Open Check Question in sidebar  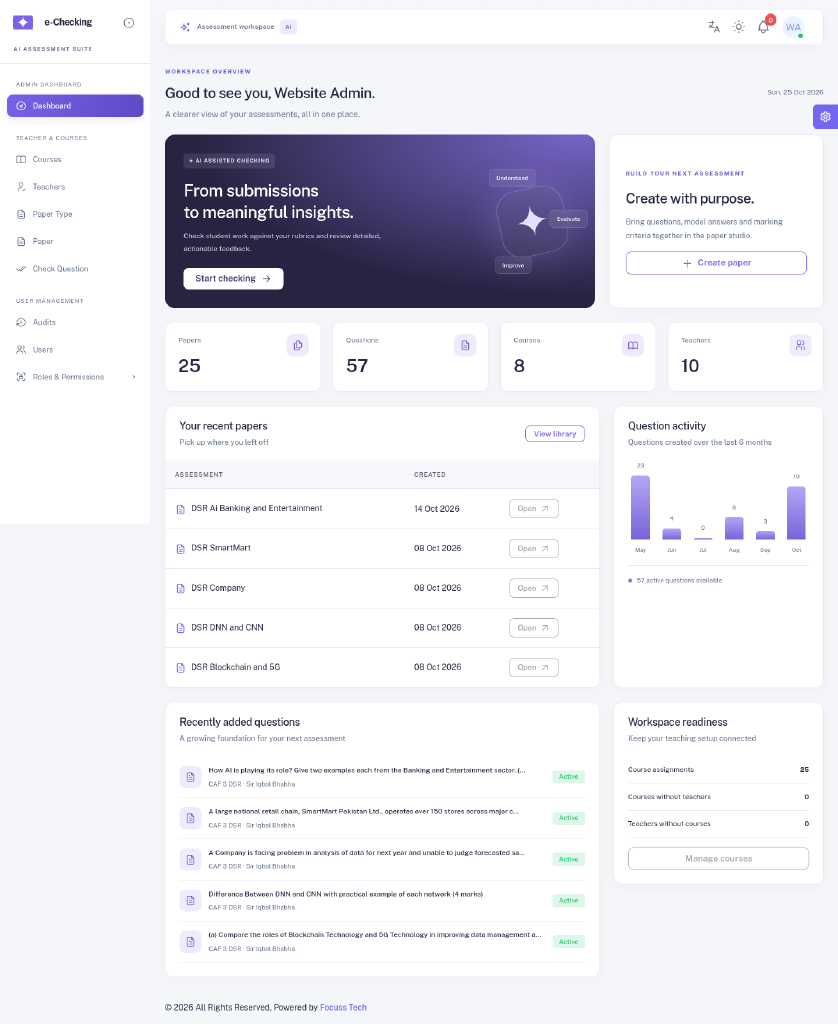[x=75, y=268]
